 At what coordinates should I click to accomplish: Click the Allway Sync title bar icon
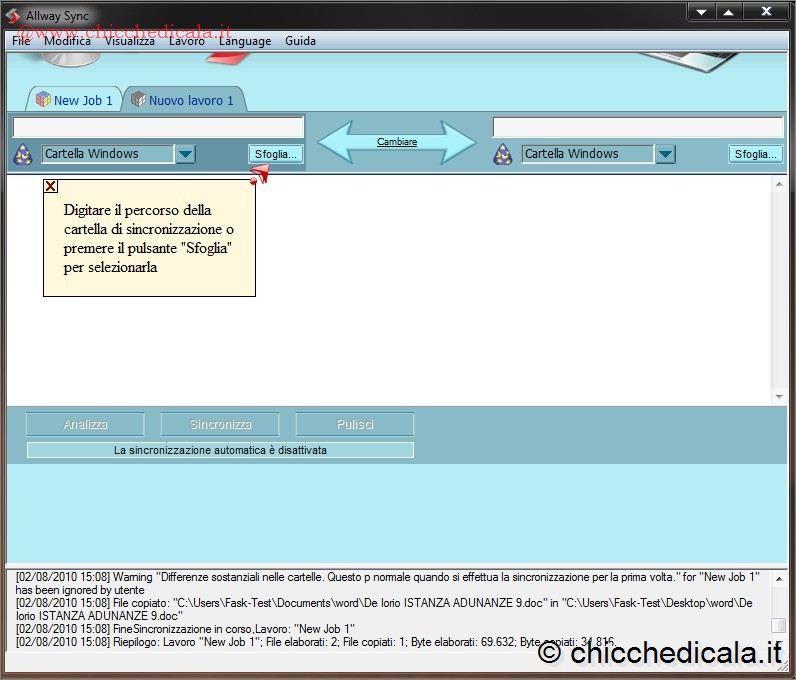click(x=13, y=16)
